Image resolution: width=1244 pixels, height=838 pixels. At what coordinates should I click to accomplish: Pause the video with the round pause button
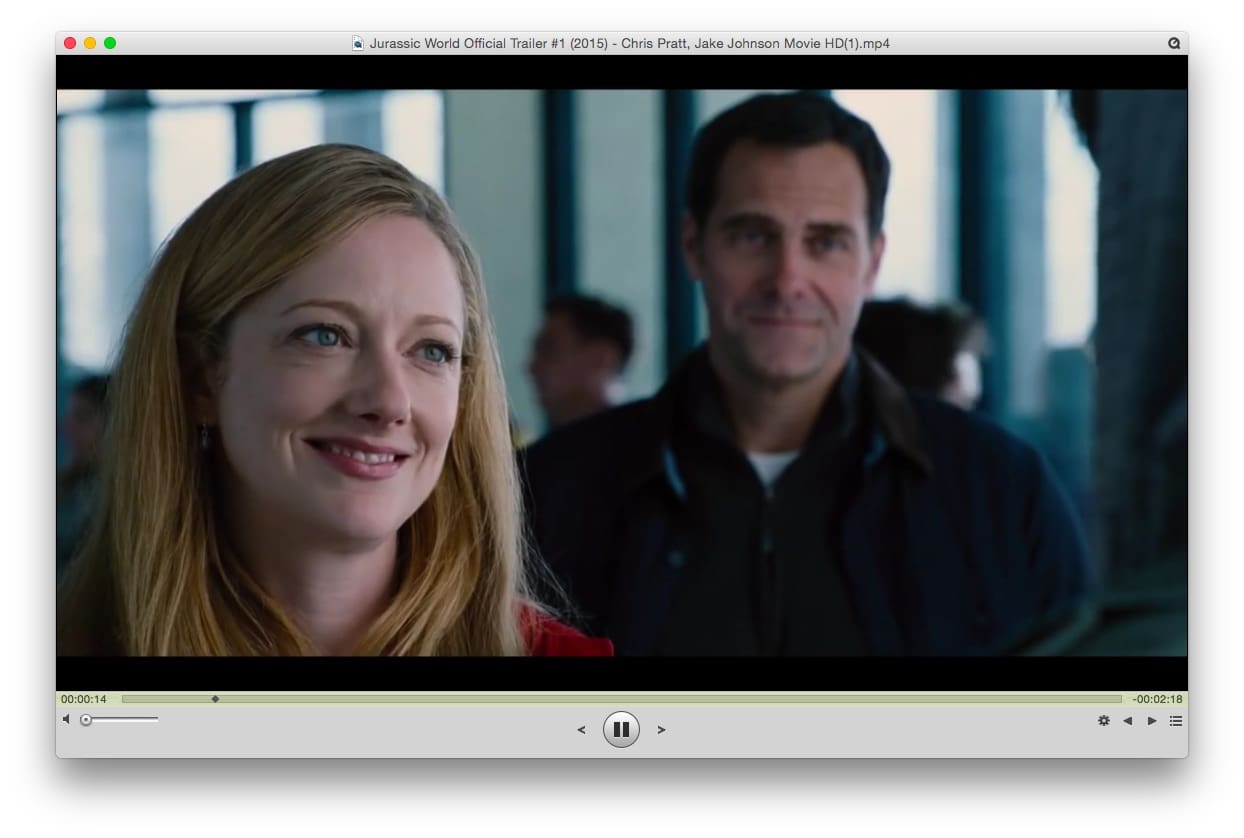[x=621, y=729]
